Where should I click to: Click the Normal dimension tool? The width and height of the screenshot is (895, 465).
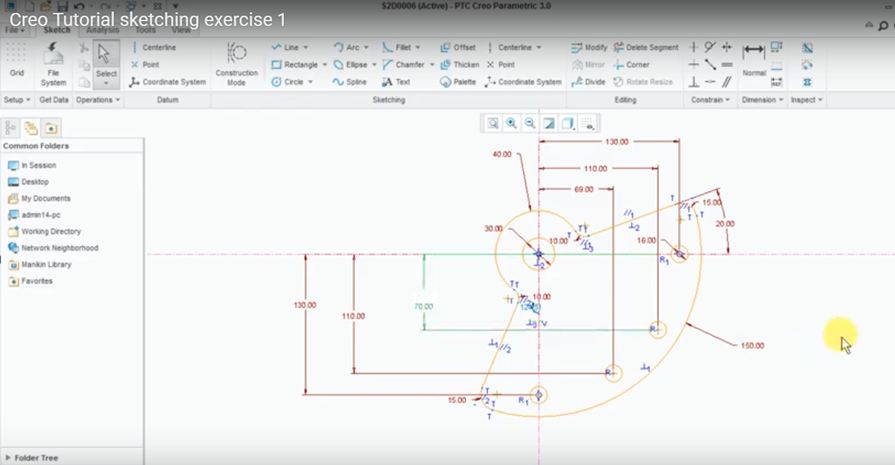[x=754, y=60]
